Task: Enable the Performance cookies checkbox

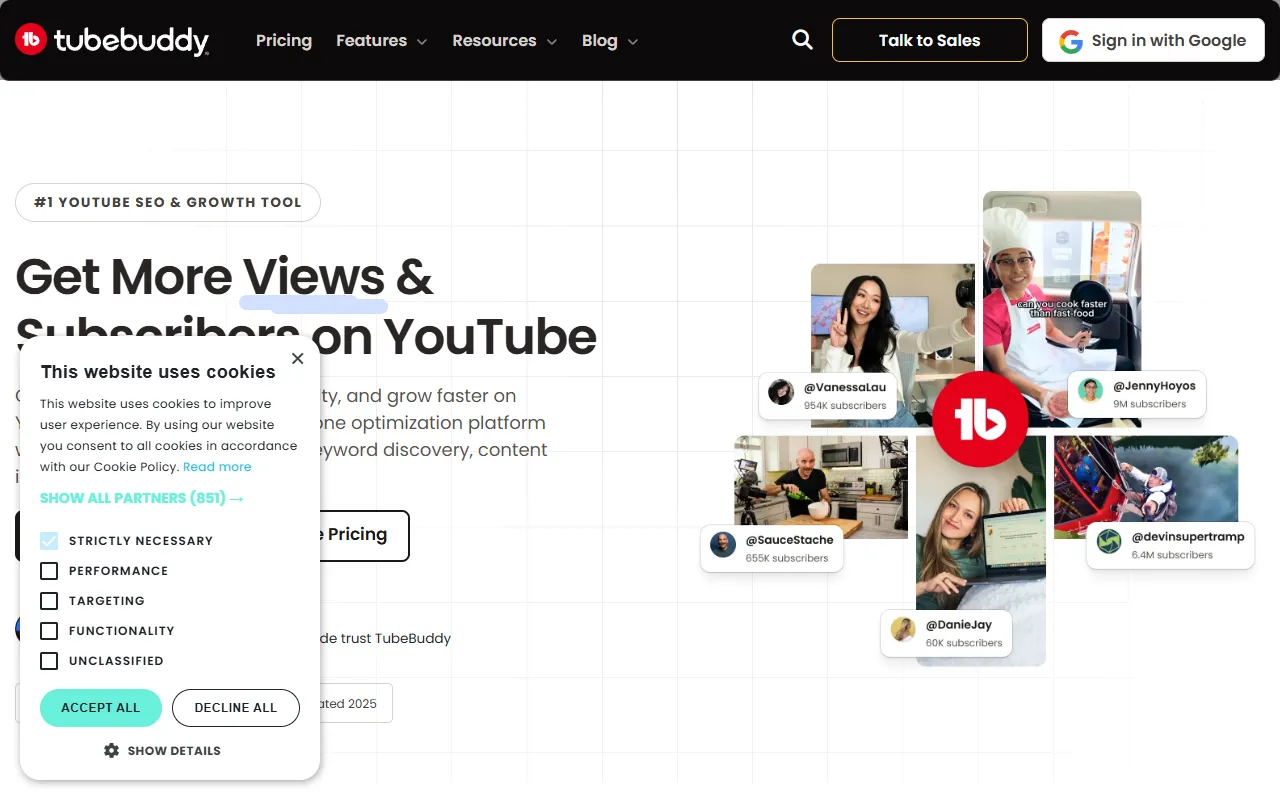Action: [x=49, y=571]
